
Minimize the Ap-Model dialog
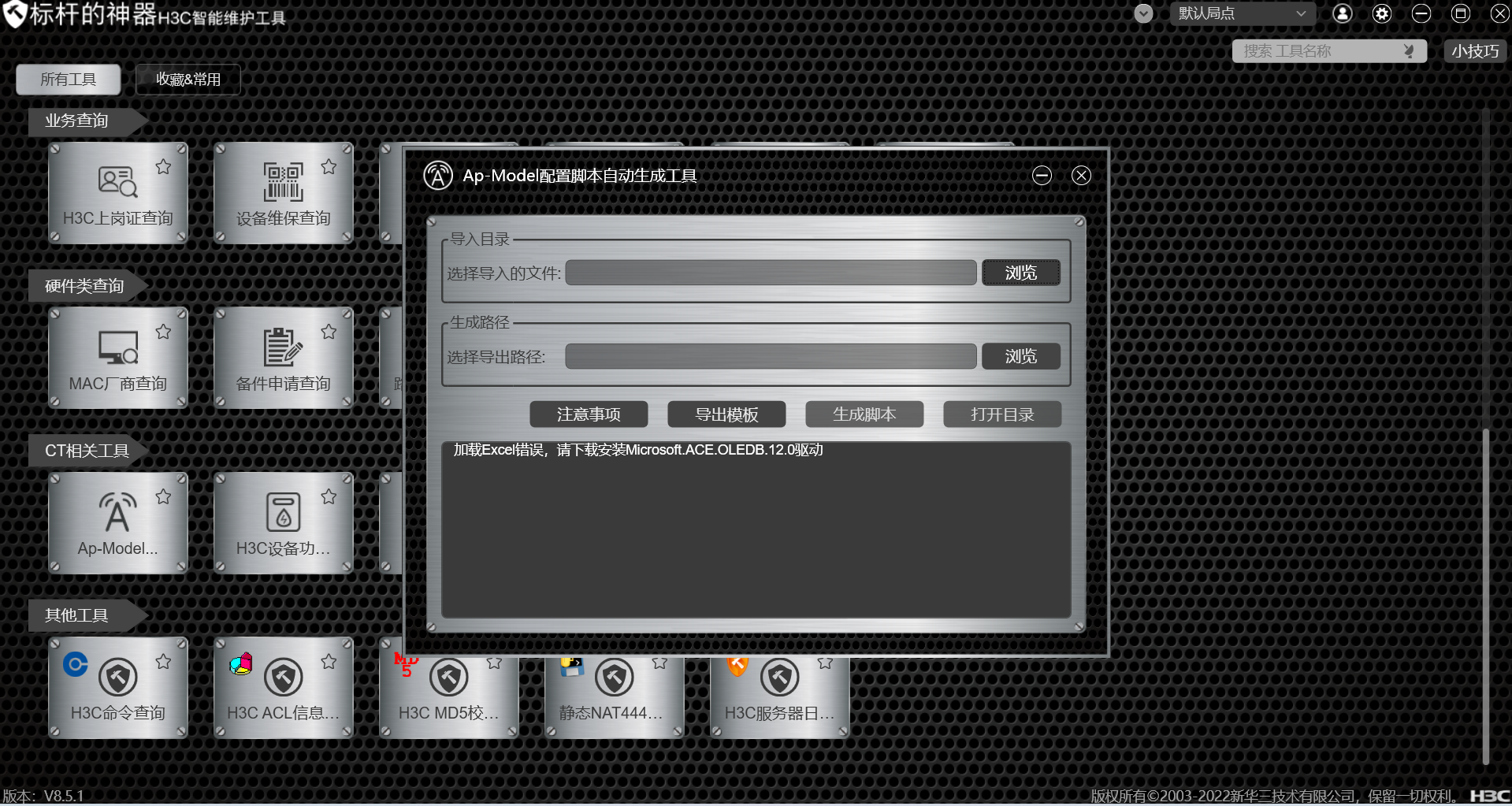tap(1042, 175)
